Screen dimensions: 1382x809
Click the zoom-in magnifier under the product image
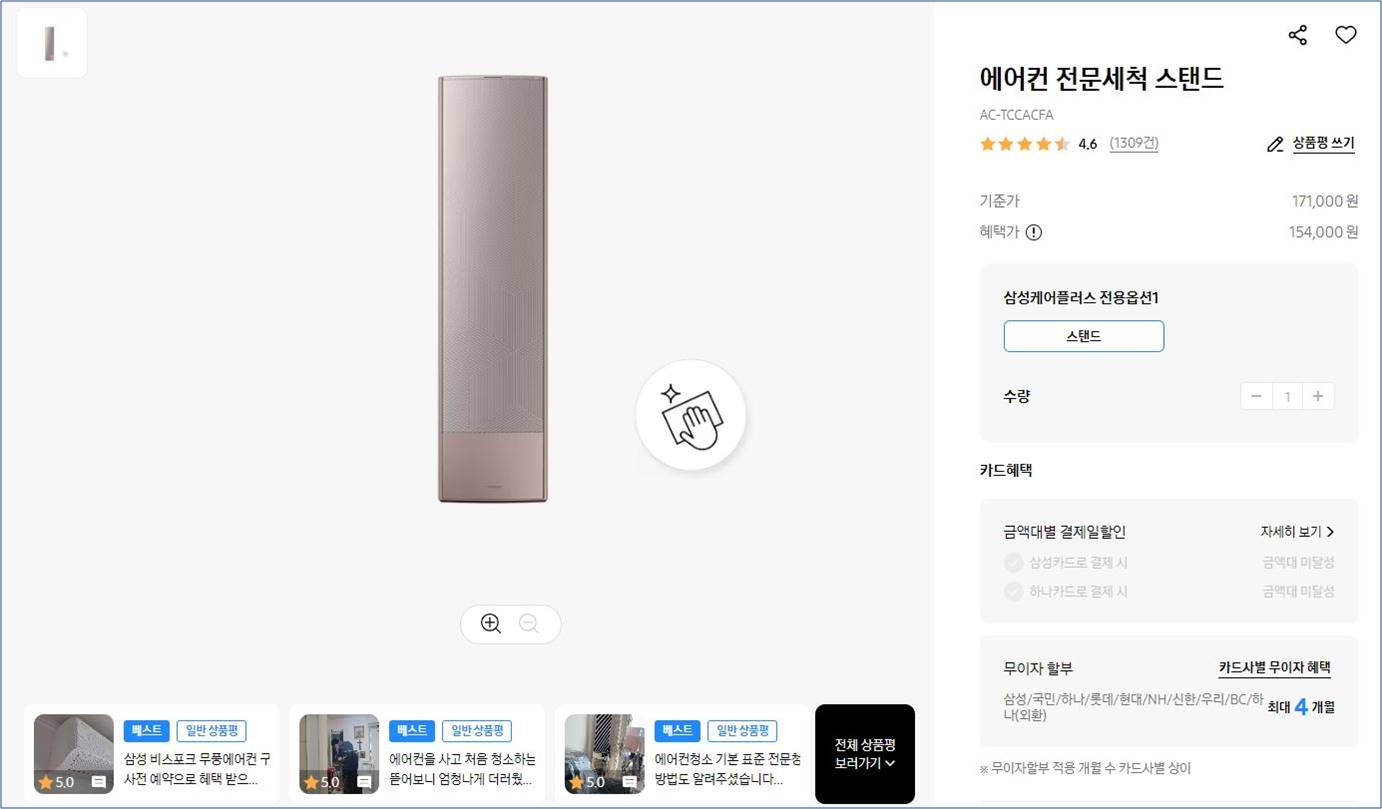tap(490, 623)
